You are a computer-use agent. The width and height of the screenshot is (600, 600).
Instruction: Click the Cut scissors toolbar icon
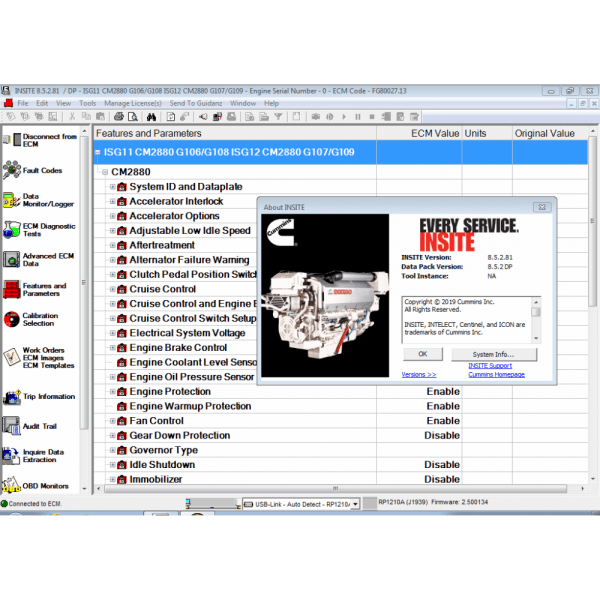[x=72, y=117]
